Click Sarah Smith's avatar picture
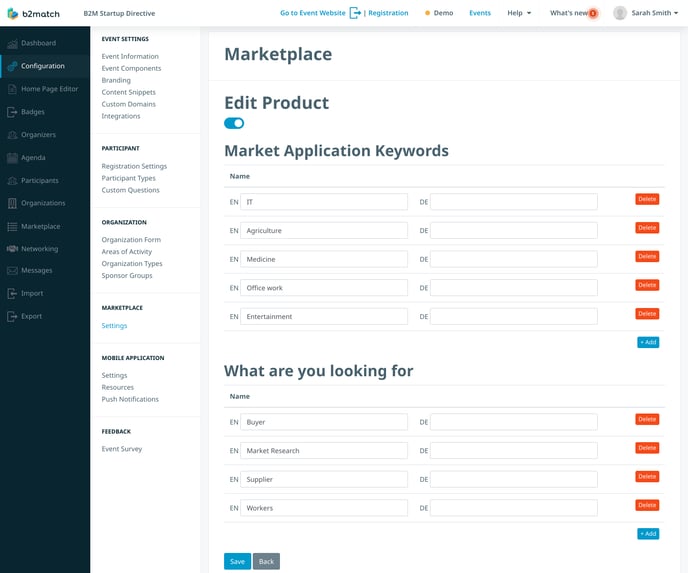The height and width of the screenshot is (573, 688). 620,13
